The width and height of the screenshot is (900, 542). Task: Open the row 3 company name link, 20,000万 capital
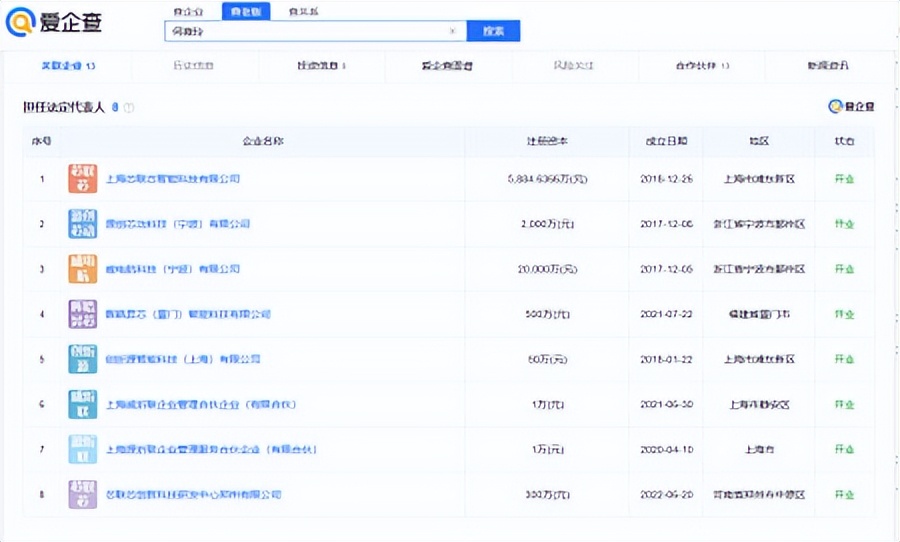173,269
